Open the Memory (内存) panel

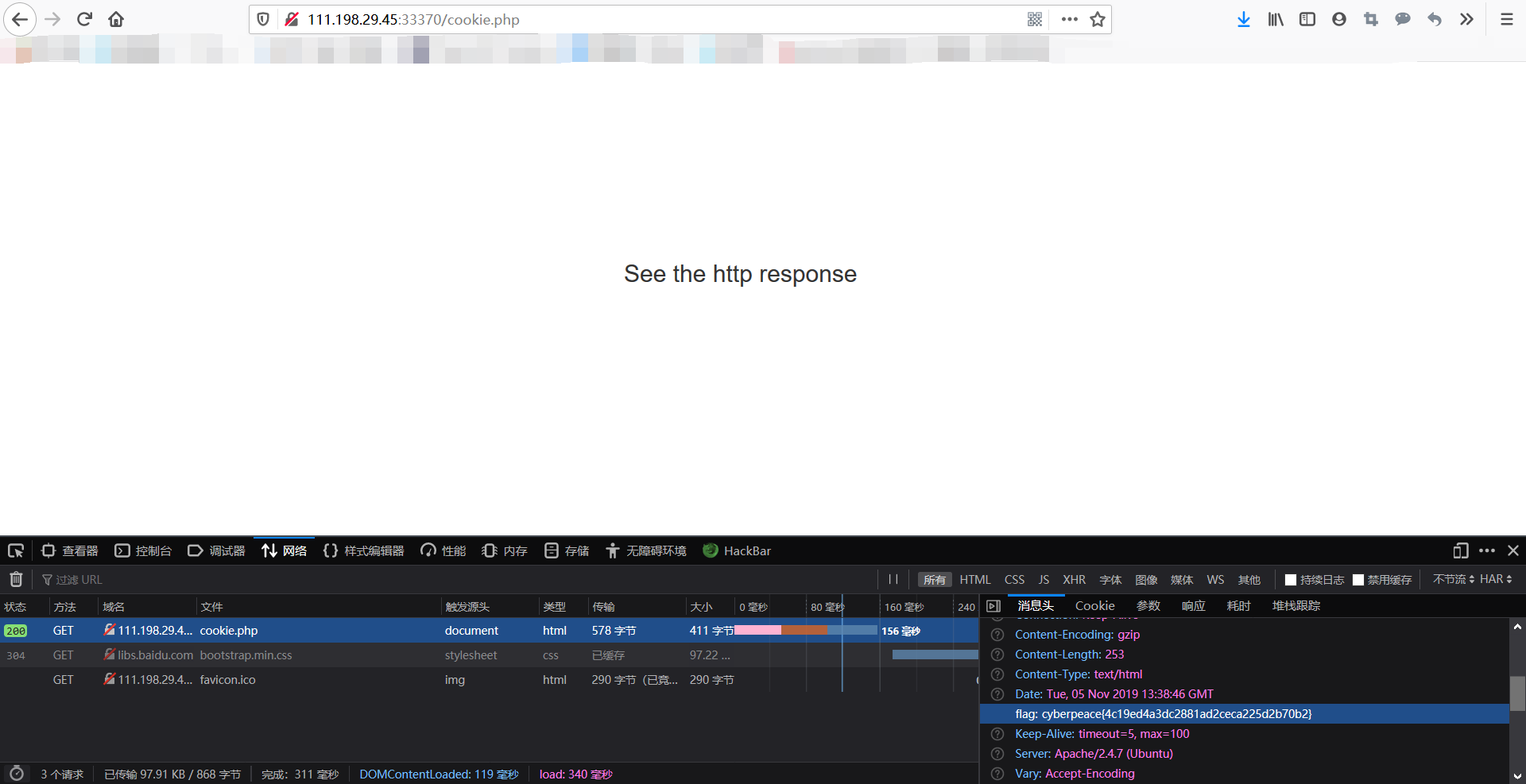[x=505, y=550]
